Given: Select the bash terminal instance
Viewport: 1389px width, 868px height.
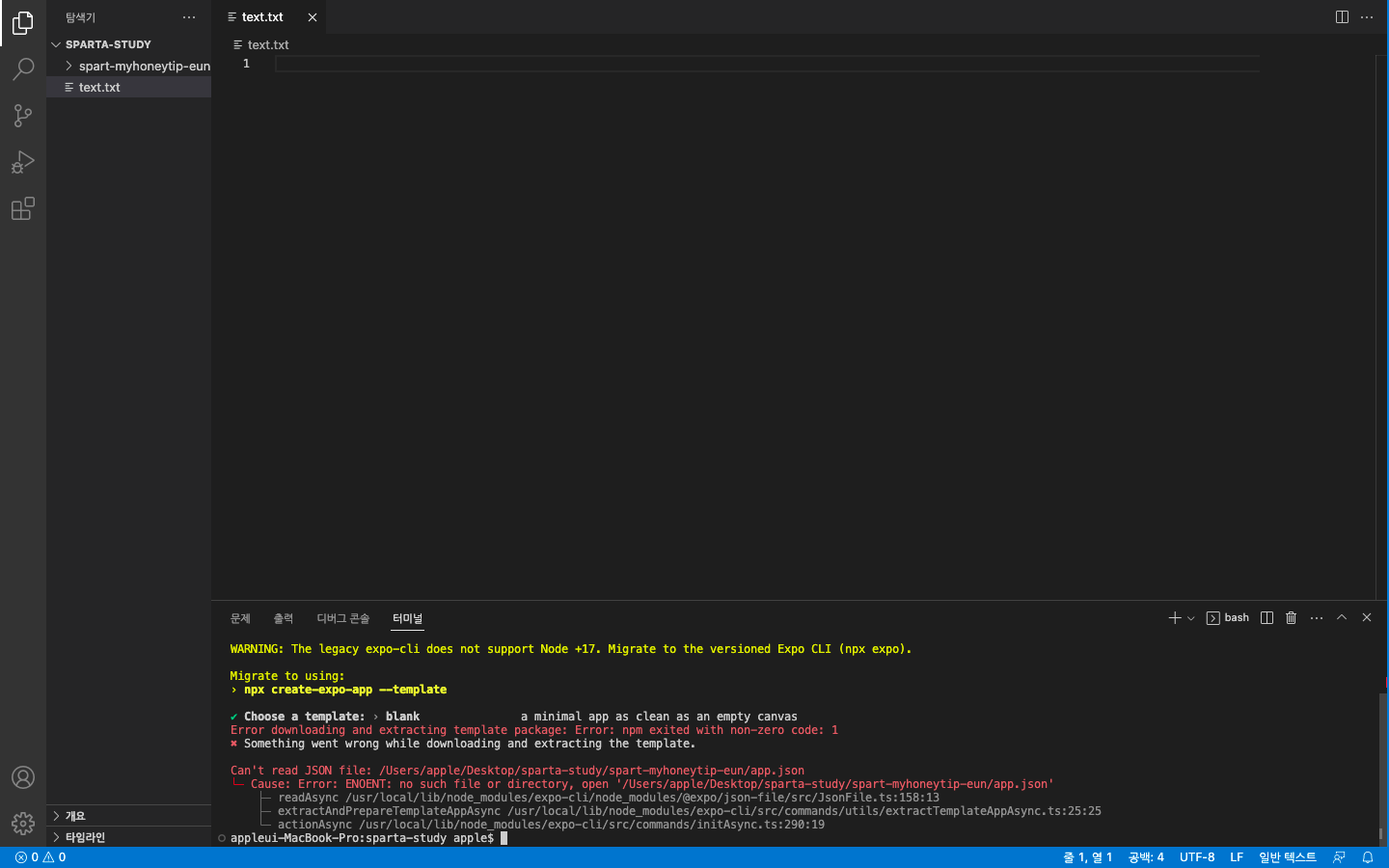Looking at the screenshot, I should point(1228,618).
